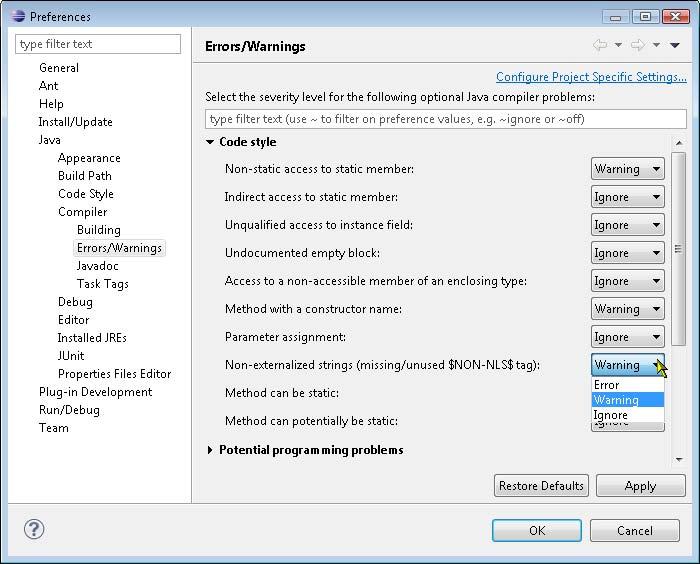Screen dimensions: 700x564
Task: Click the 'Parameter assignment:' label
Action: tap(285, 337)
